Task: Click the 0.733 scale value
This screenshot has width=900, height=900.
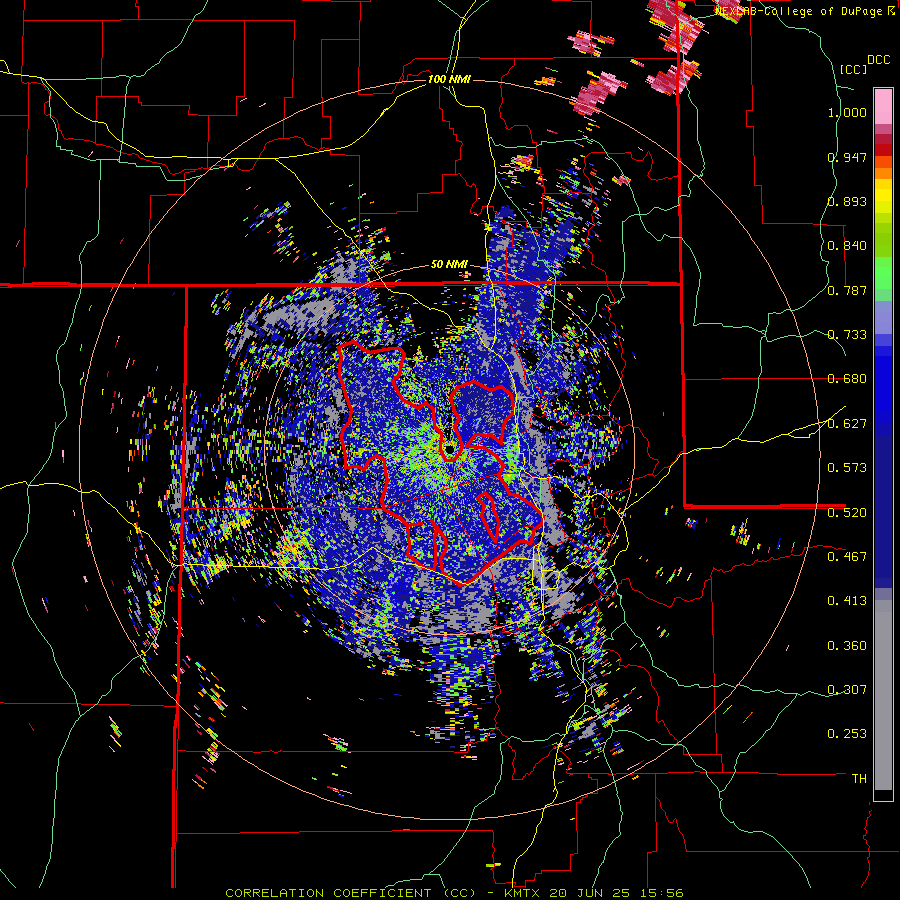Action: [x=847, y=335]
